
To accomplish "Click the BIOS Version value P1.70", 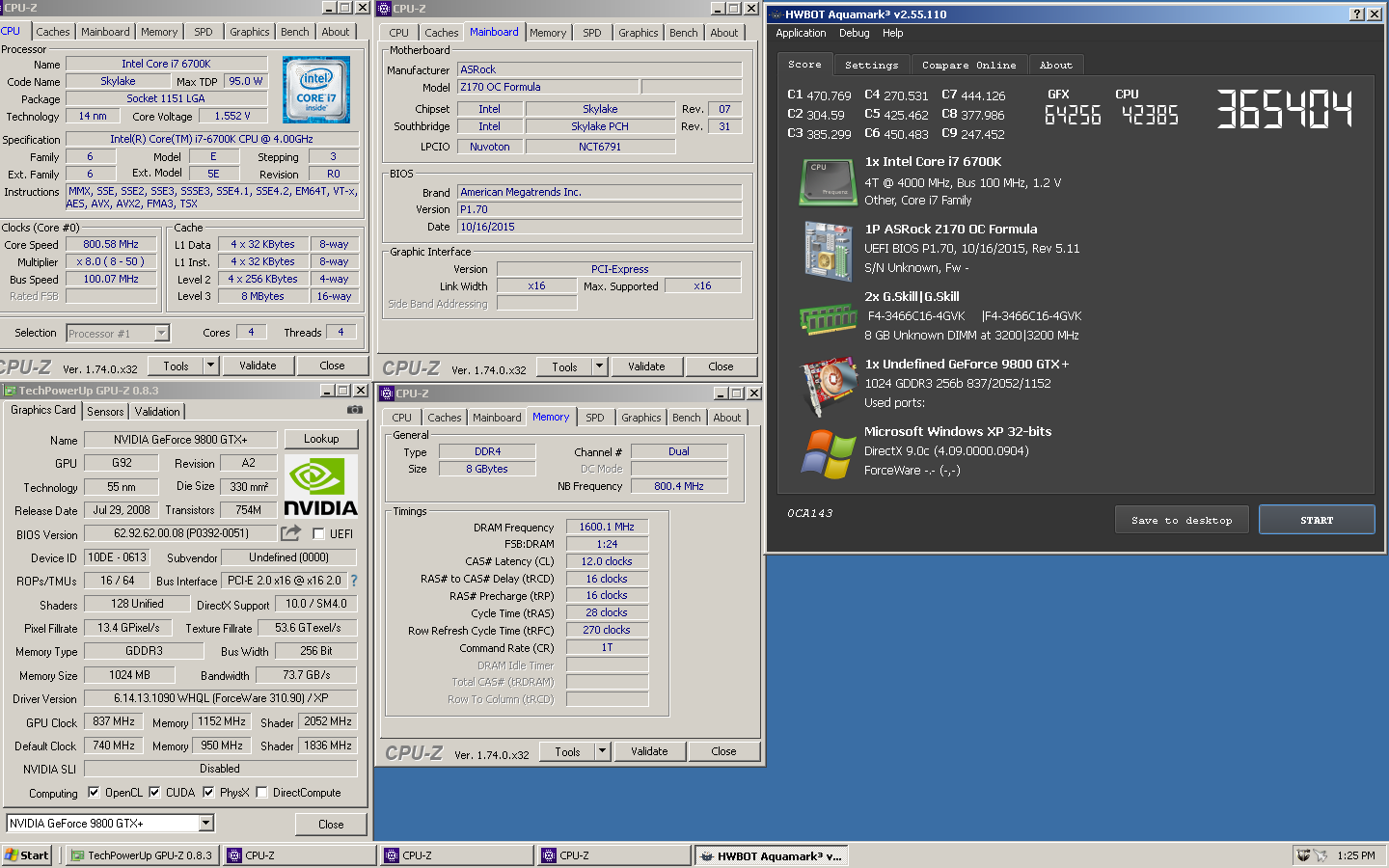I will click(600, 209).
